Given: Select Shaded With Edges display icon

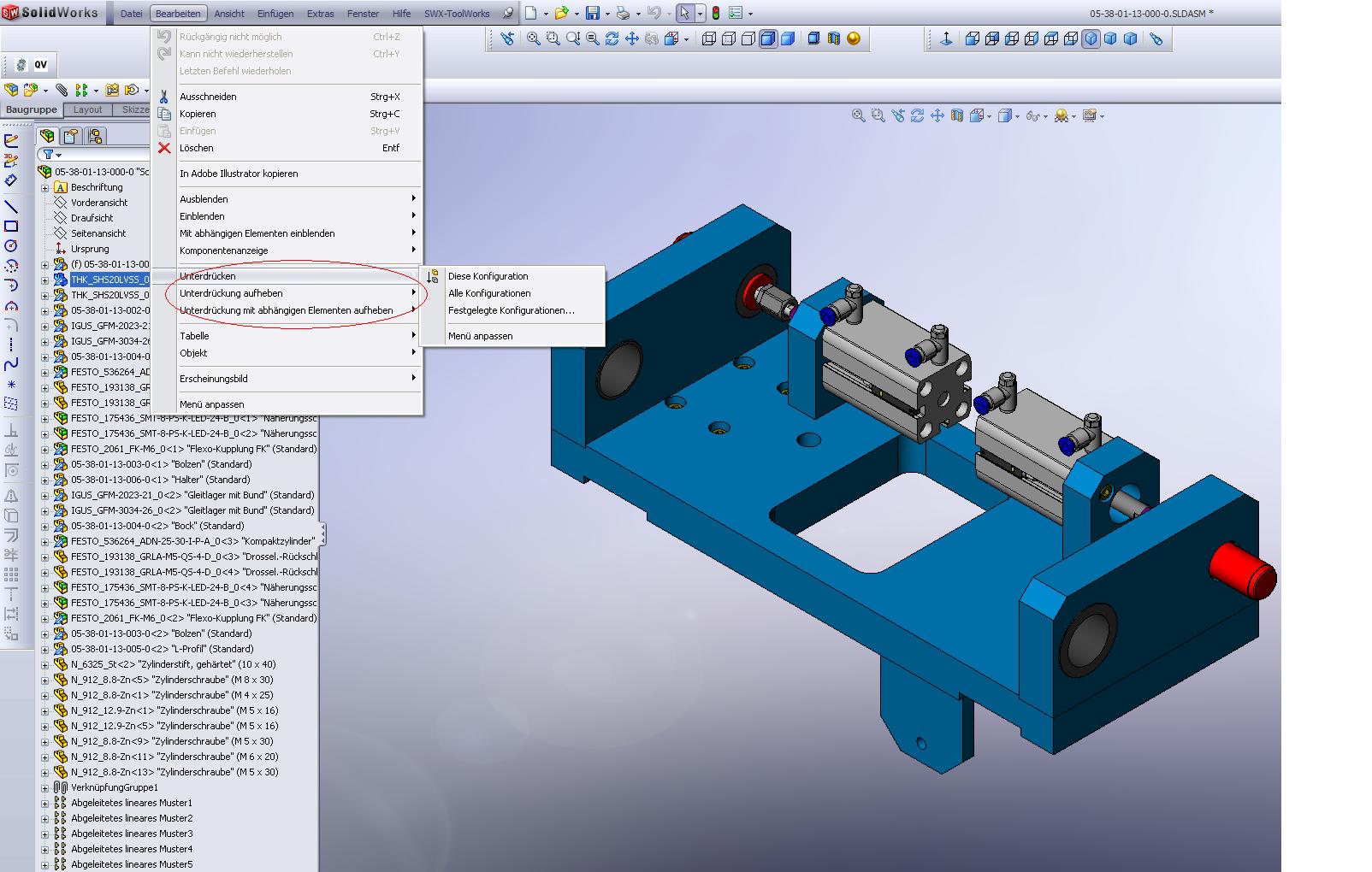Looking at the screenshot, I should [768, 38].
